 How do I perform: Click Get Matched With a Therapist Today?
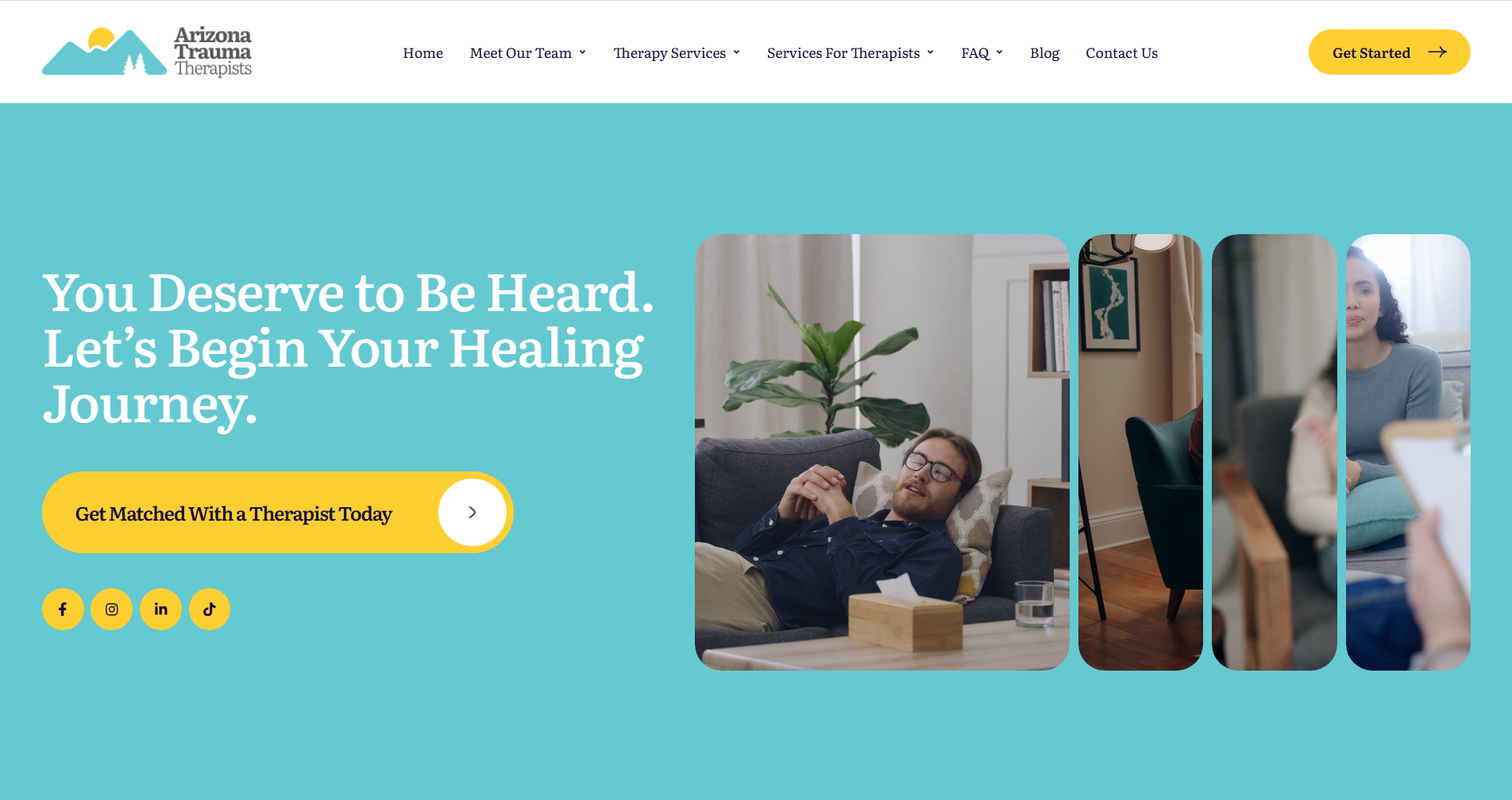tap(233, 514)
